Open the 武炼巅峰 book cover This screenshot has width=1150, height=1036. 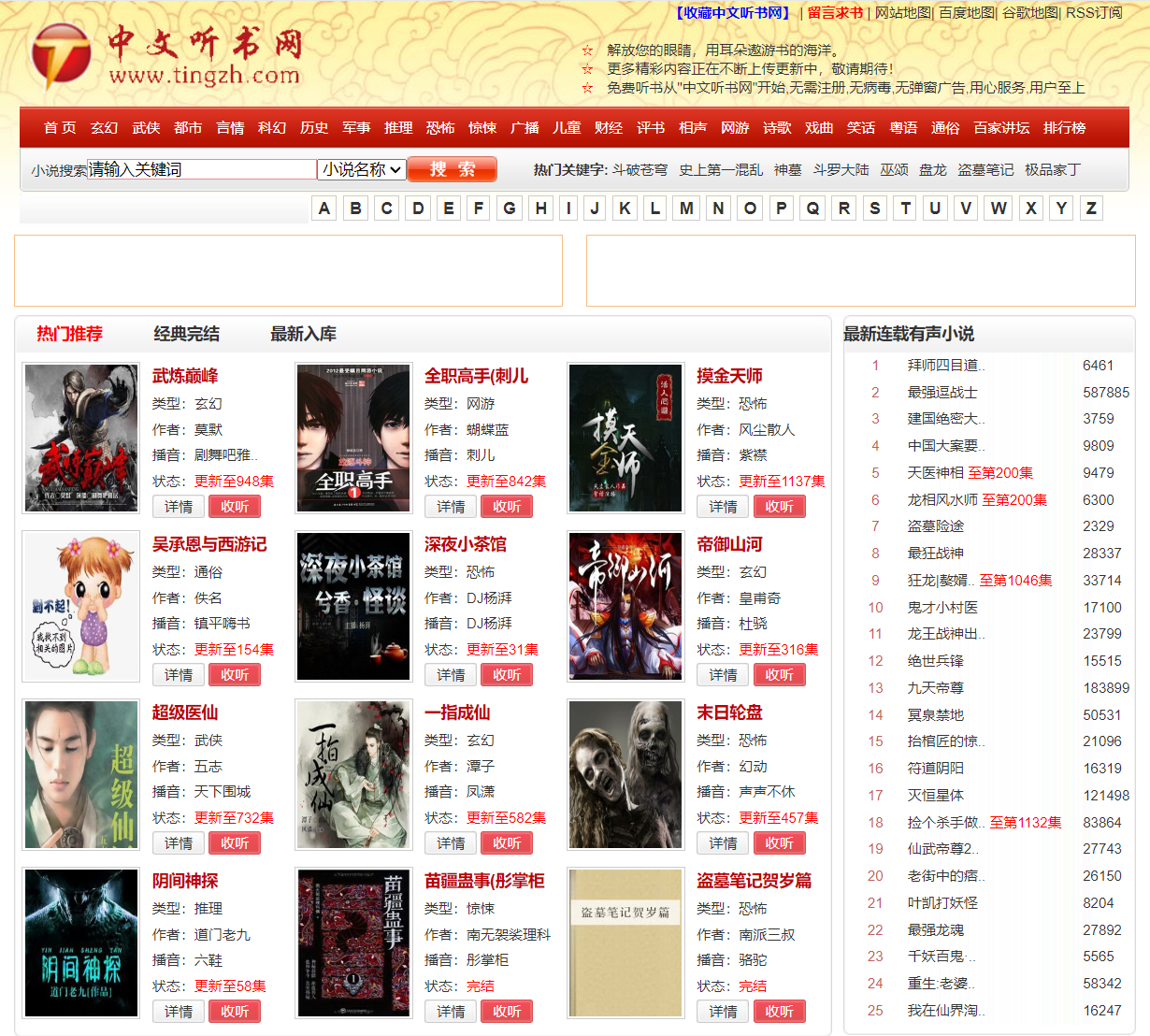81,439
